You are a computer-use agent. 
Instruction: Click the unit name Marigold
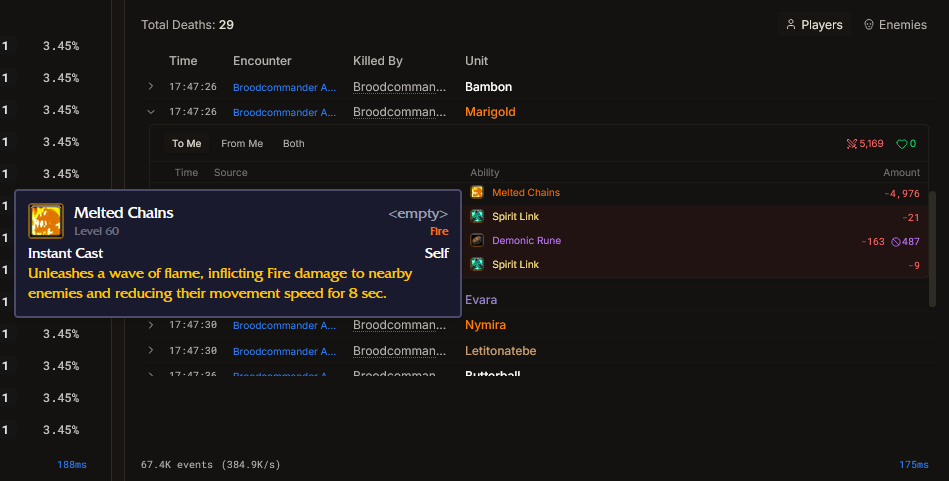pyautogui.click(x=490, y=112)
